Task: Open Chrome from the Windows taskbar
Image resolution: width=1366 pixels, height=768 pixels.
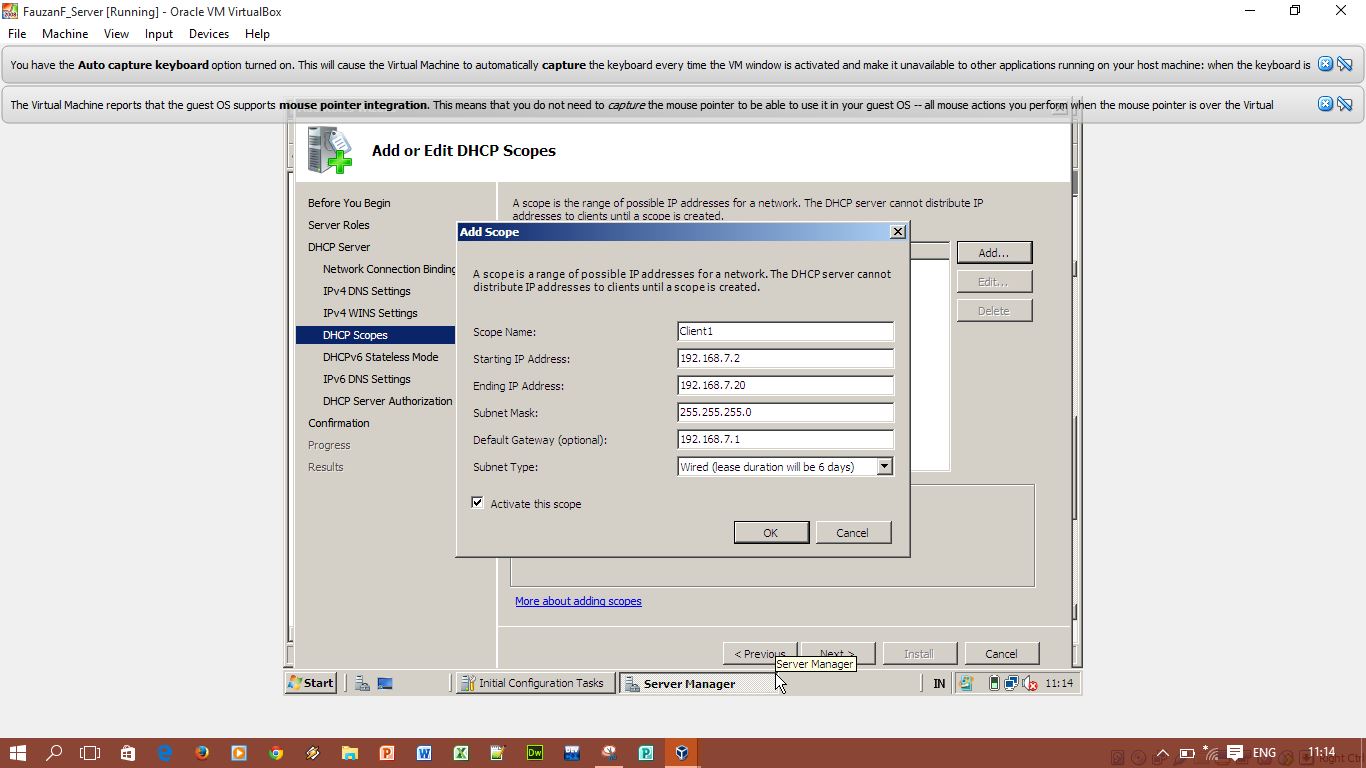Action: 276,752
